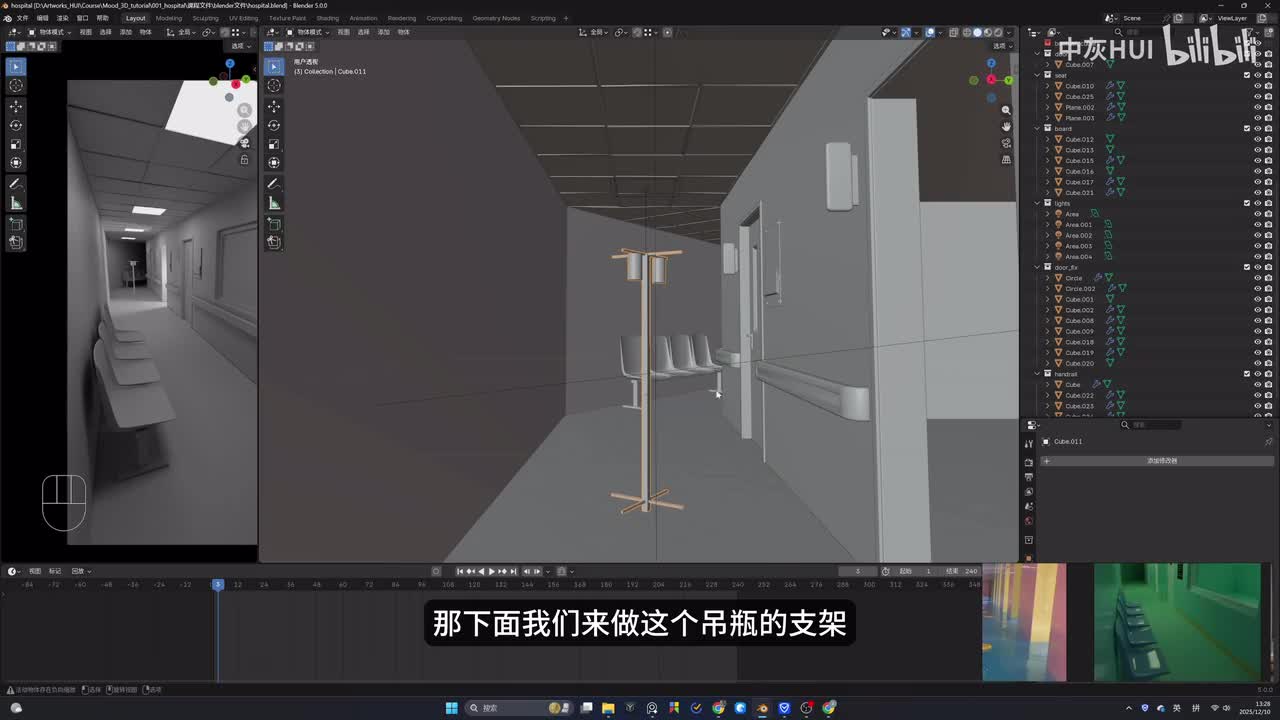Open Windows Start menu
1280x720 pixels.
tap(451, 708)
